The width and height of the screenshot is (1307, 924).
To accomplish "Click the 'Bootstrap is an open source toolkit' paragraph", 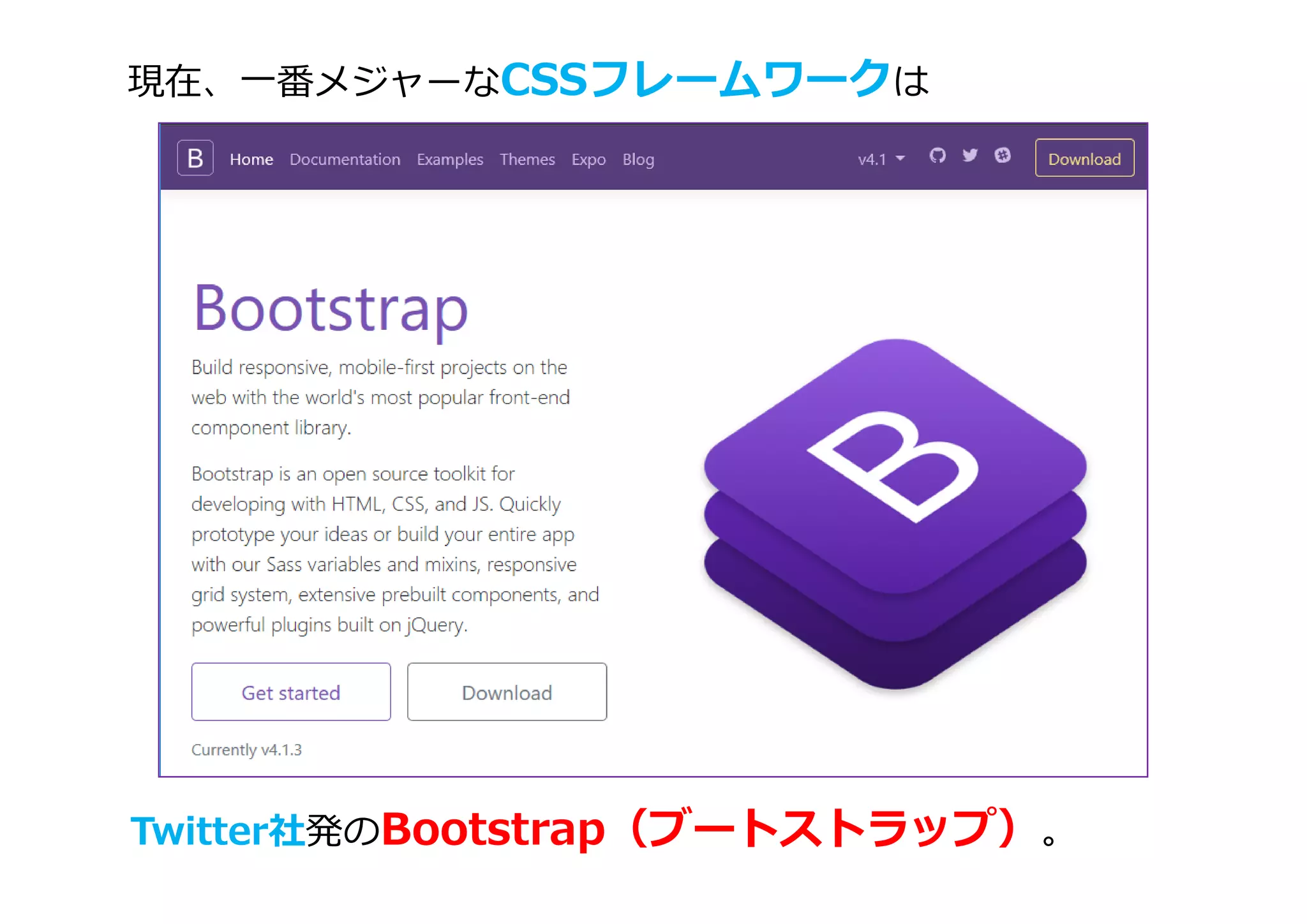I will (x=395, y=549).
